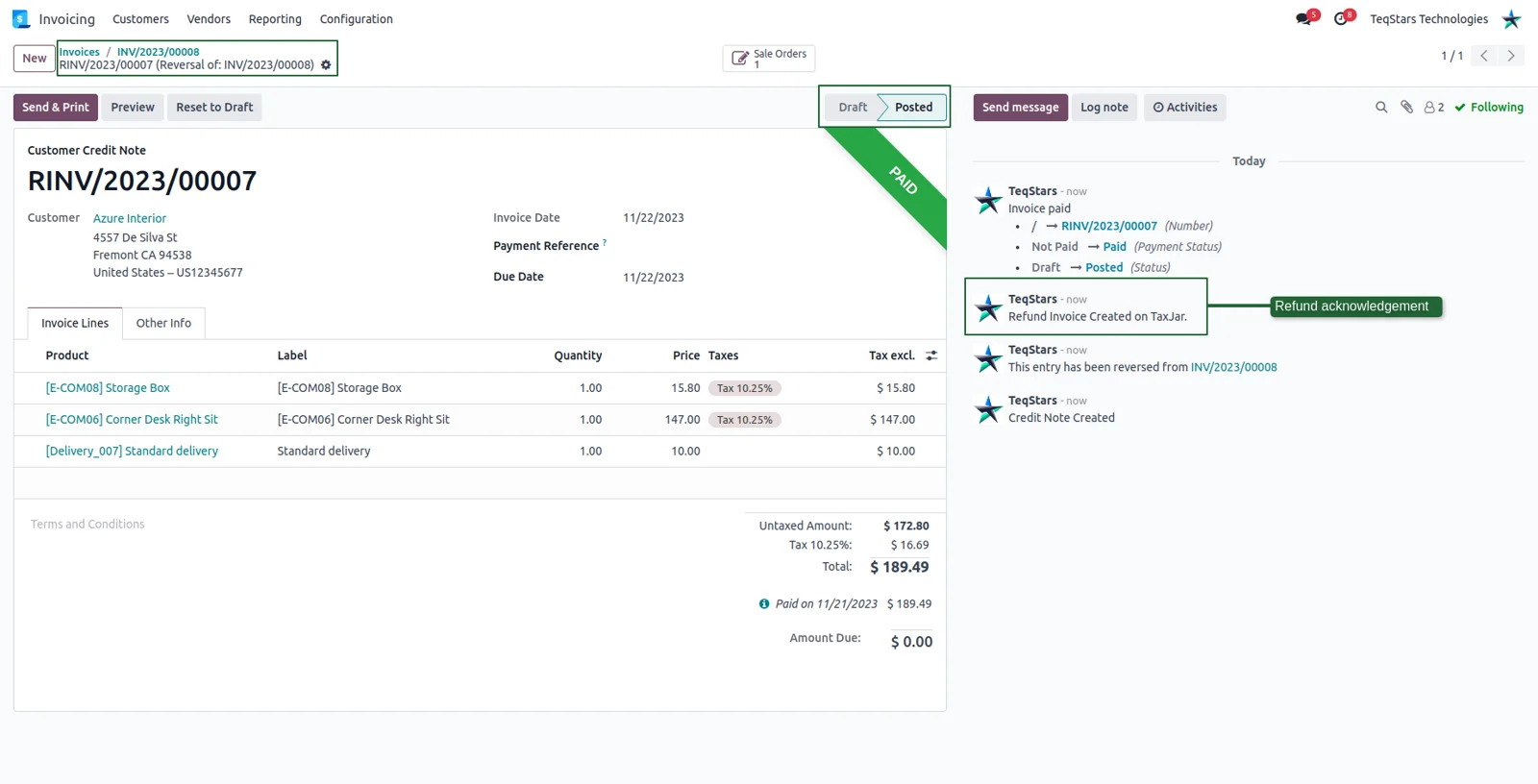Screen dimensions: 1538x784
Task: Click the Amount Due value $ 0.00
Action: 911,642
